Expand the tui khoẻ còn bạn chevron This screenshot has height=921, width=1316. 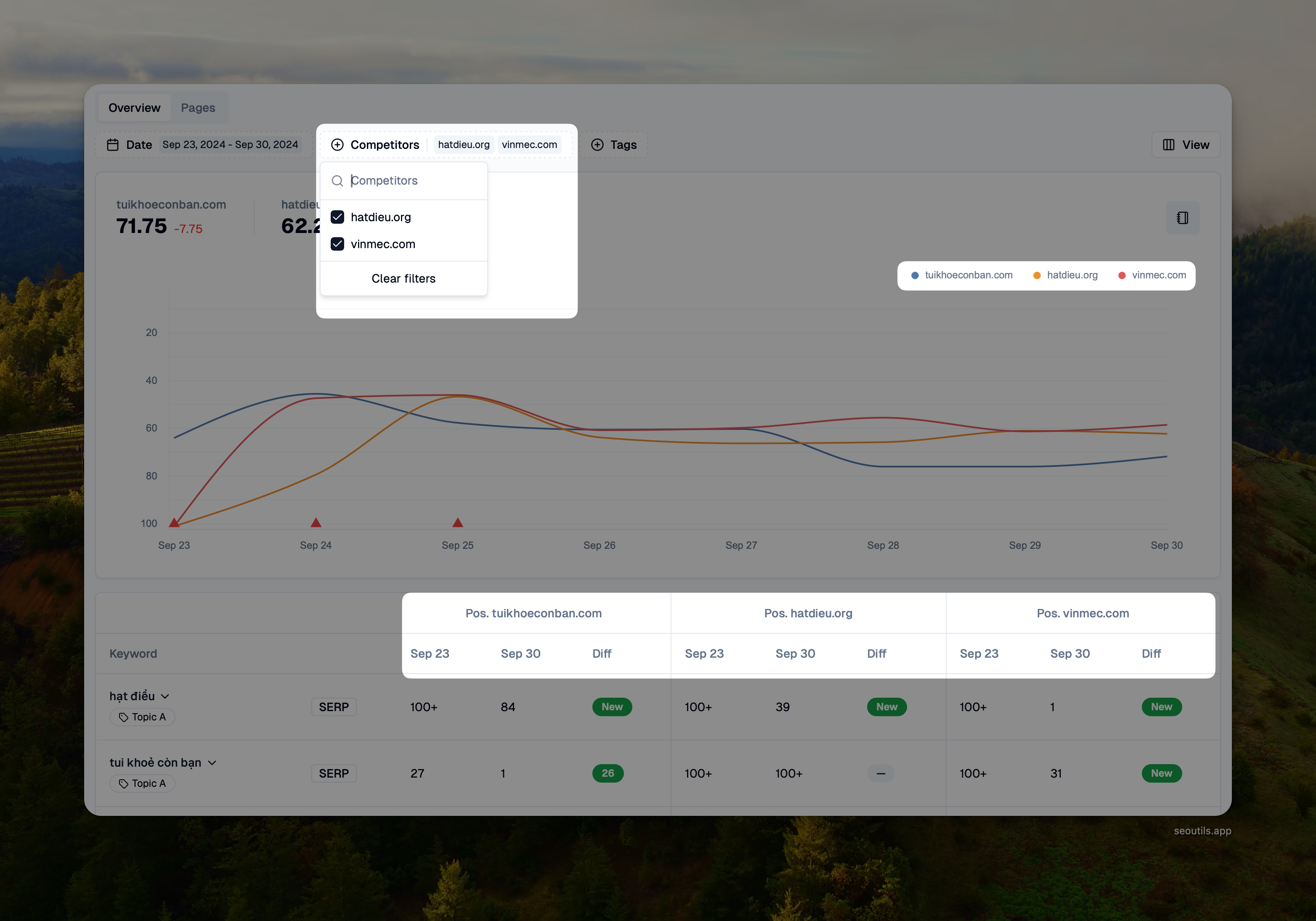point(212,763)
